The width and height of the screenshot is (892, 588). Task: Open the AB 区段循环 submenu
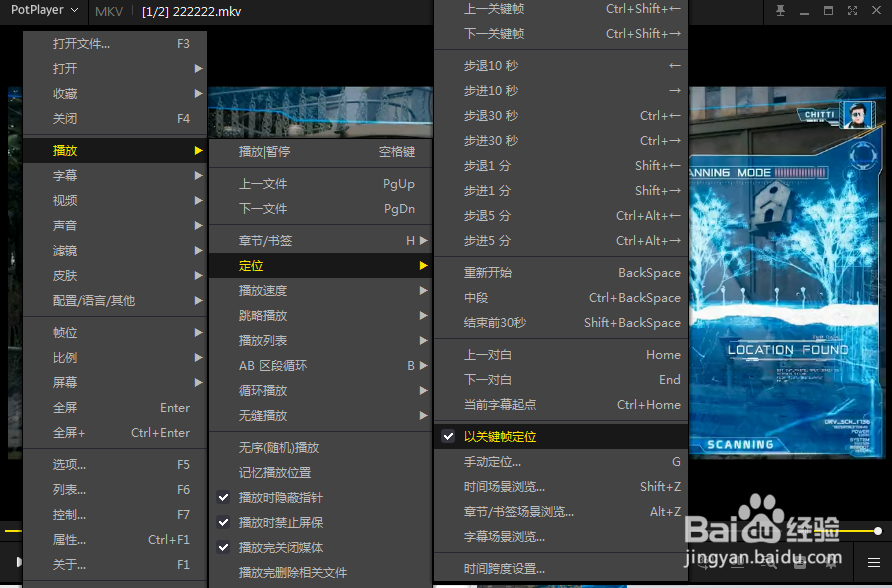pyautogui.click(x=321, y=366)
